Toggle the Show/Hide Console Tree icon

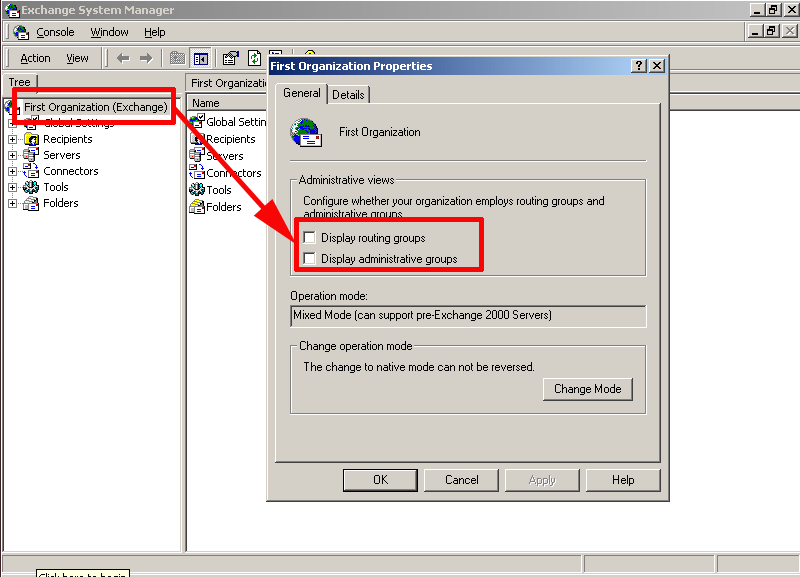pyautogui.click(x=201, y=59)
